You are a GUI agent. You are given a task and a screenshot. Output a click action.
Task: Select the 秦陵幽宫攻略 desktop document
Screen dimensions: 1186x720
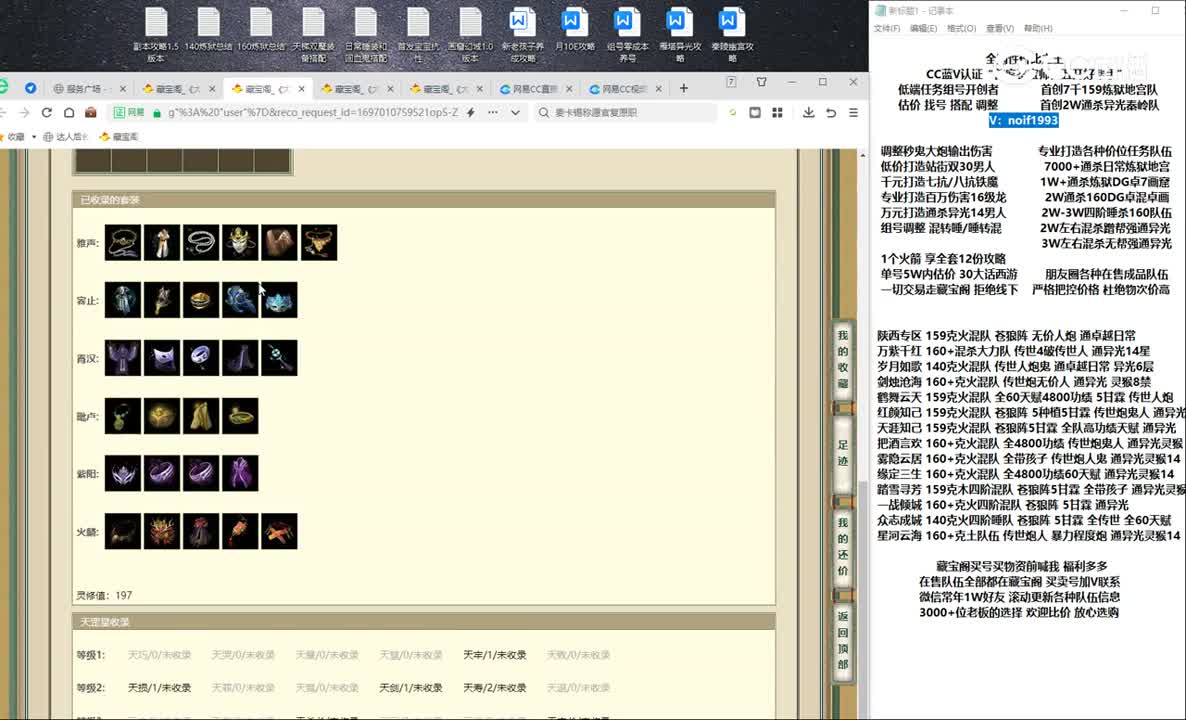tap(731, 35)
